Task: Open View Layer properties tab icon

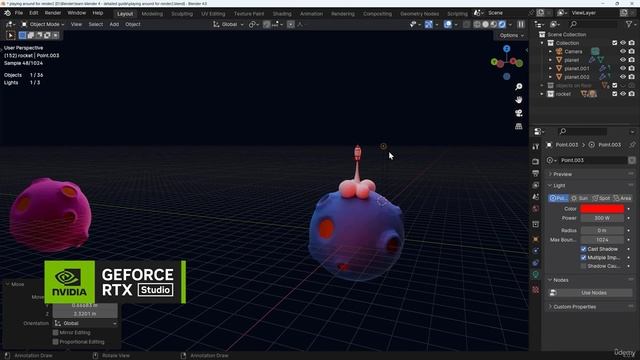Action: [536, 185]
